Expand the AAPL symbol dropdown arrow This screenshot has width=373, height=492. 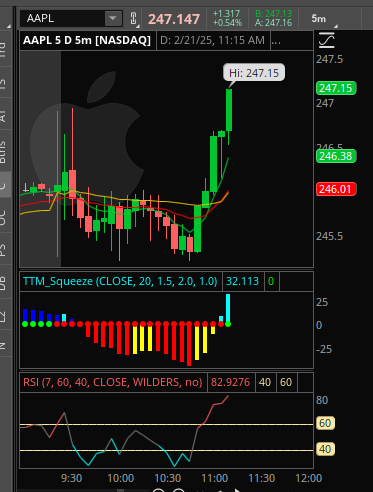click(x=113, y=18)
